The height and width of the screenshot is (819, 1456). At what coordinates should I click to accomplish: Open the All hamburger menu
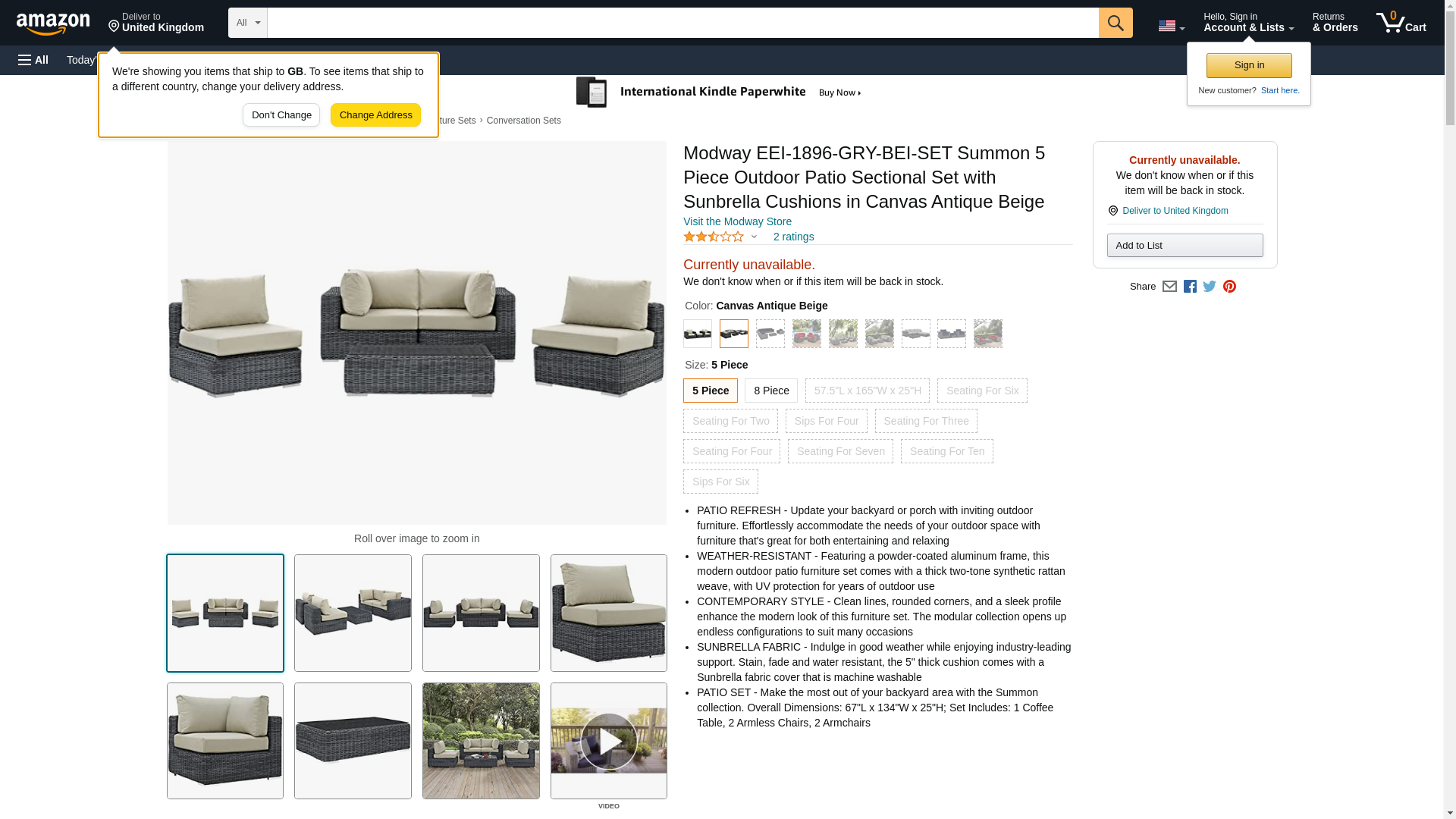pyautogui.click(x=33, y=60)
